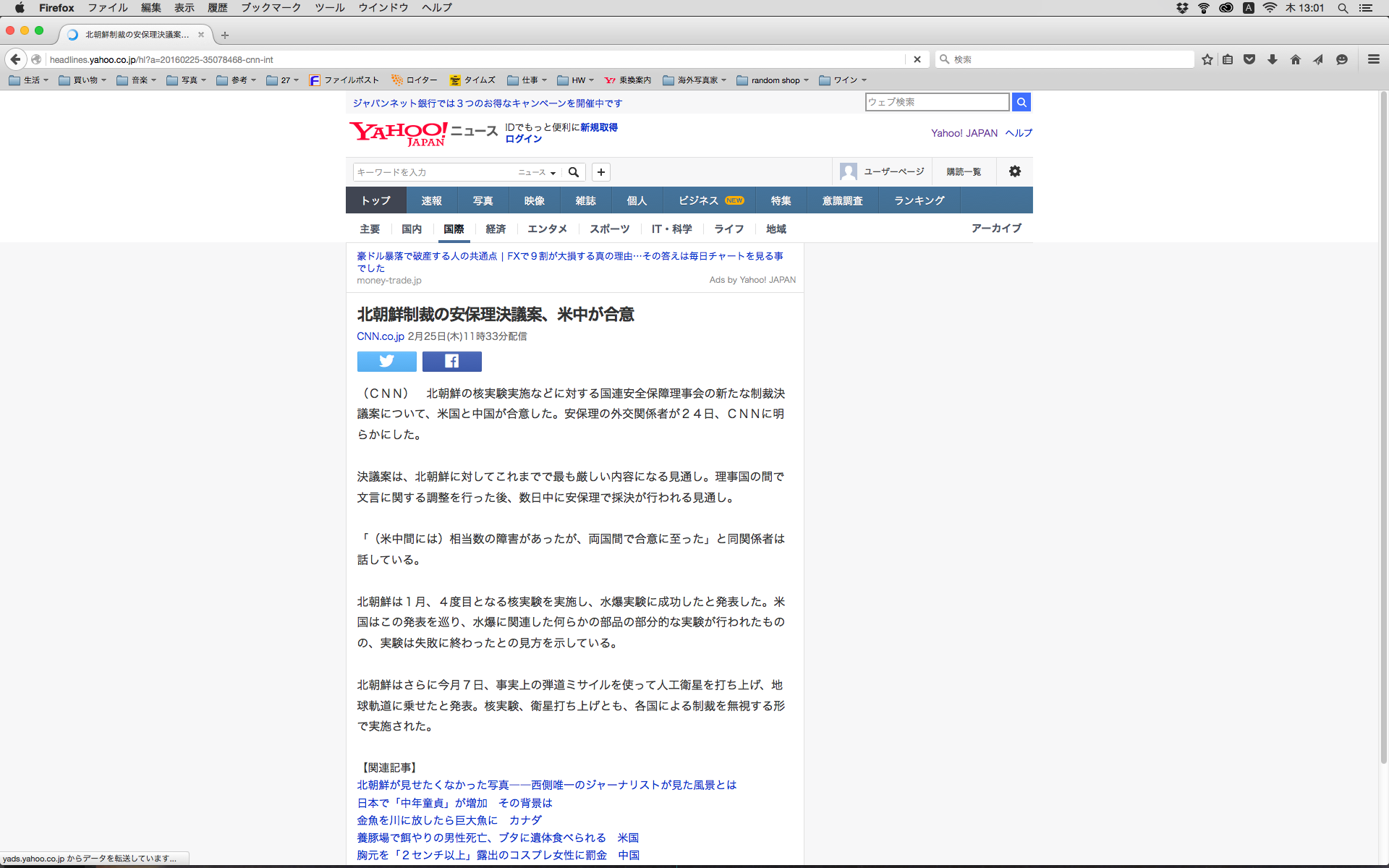Select the 経済 news category tab
This screenshot has width=1389, height=868.
tap(496, 229)
